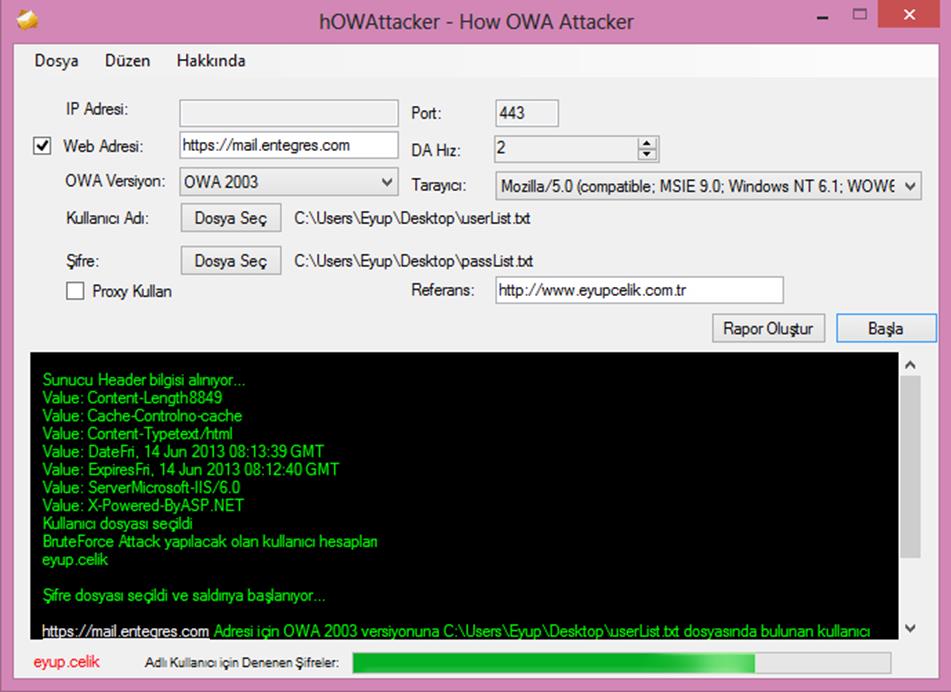
Task: Maximize the hOWAttacker window
Action: click(859, 15)
